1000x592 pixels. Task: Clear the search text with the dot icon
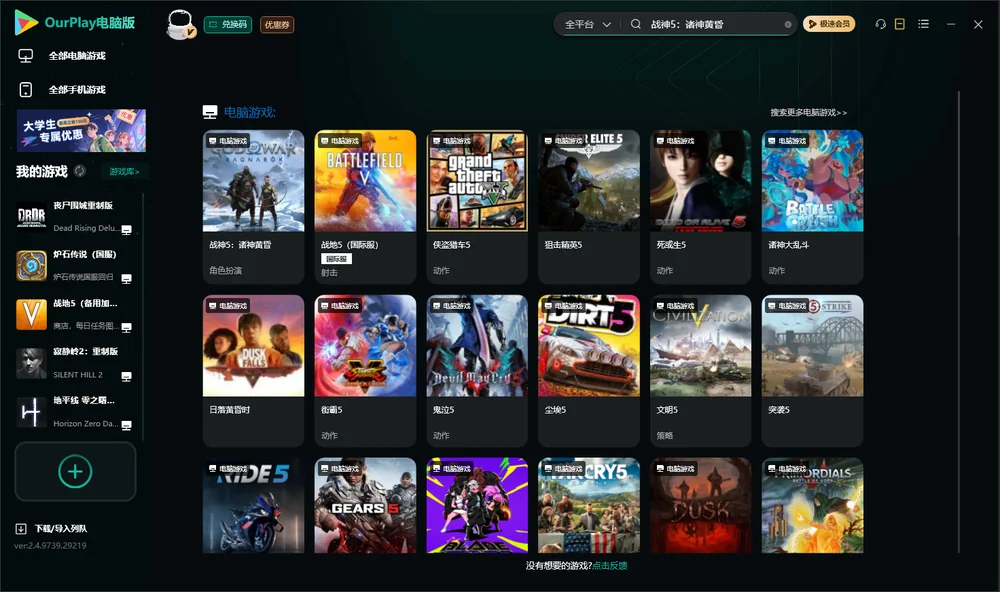click(x=788, y=24)
